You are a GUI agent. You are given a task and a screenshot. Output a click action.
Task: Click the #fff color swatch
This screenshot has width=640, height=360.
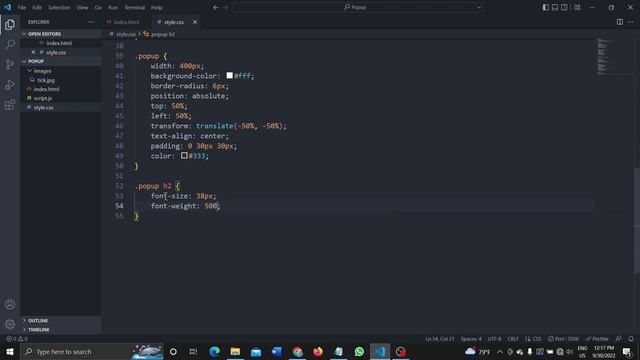tap(229, 76)
